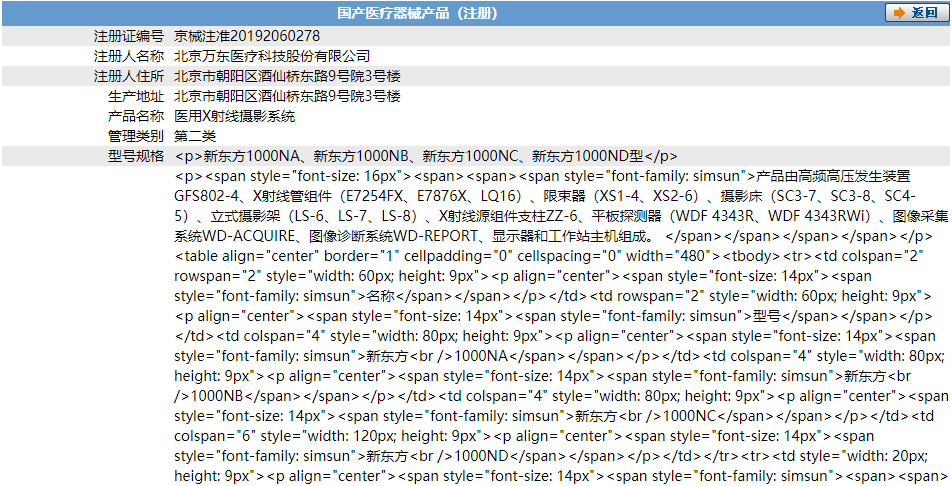This screenshot has height=486, width=952.
Task: Select product name 医用X射线摄影系统
Action: tap(235, 116)
